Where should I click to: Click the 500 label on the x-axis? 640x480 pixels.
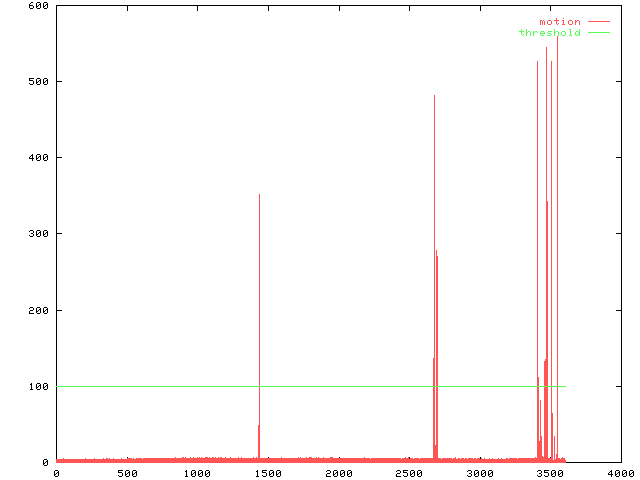pos(127,473)
